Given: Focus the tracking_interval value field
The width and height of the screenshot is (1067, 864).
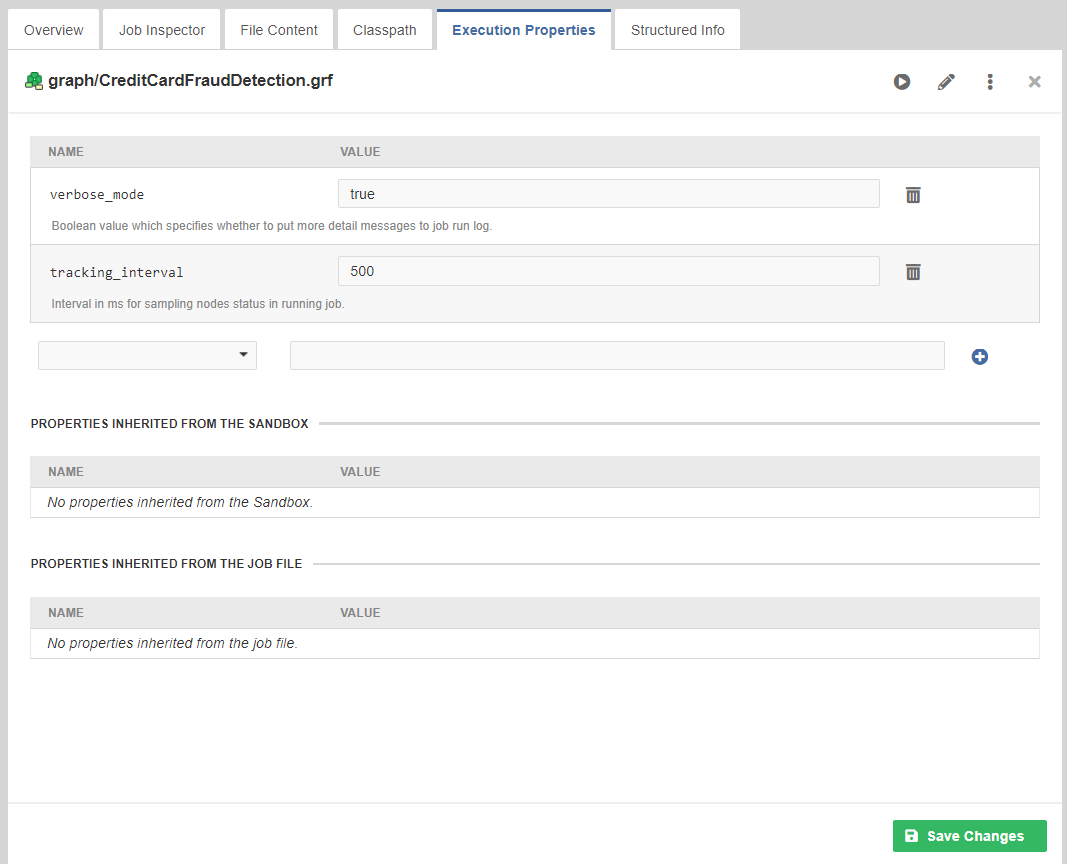Looking at the screenshot, I should (608, 271).
